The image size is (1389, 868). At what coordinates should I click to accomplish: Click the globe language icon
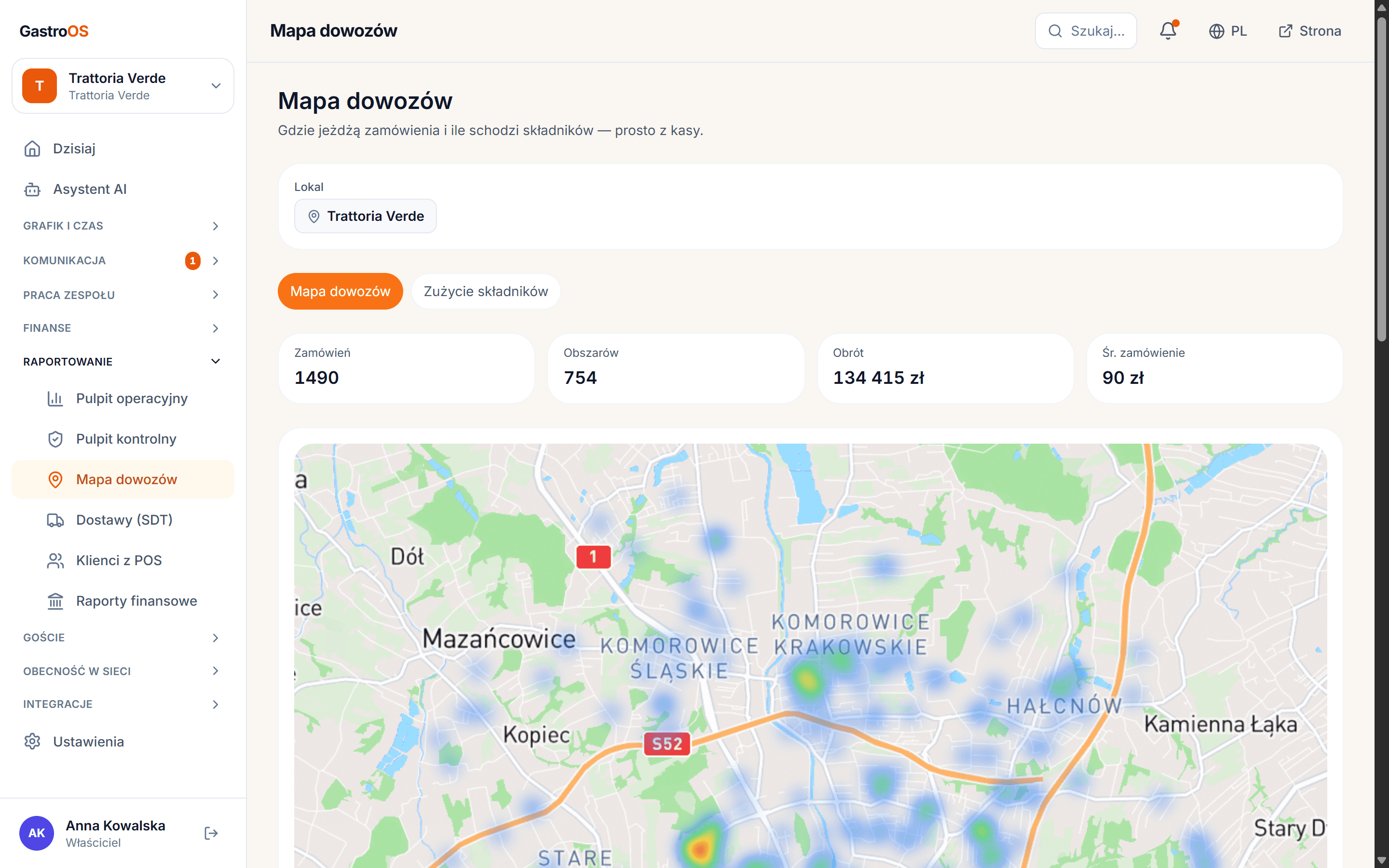1216,31
